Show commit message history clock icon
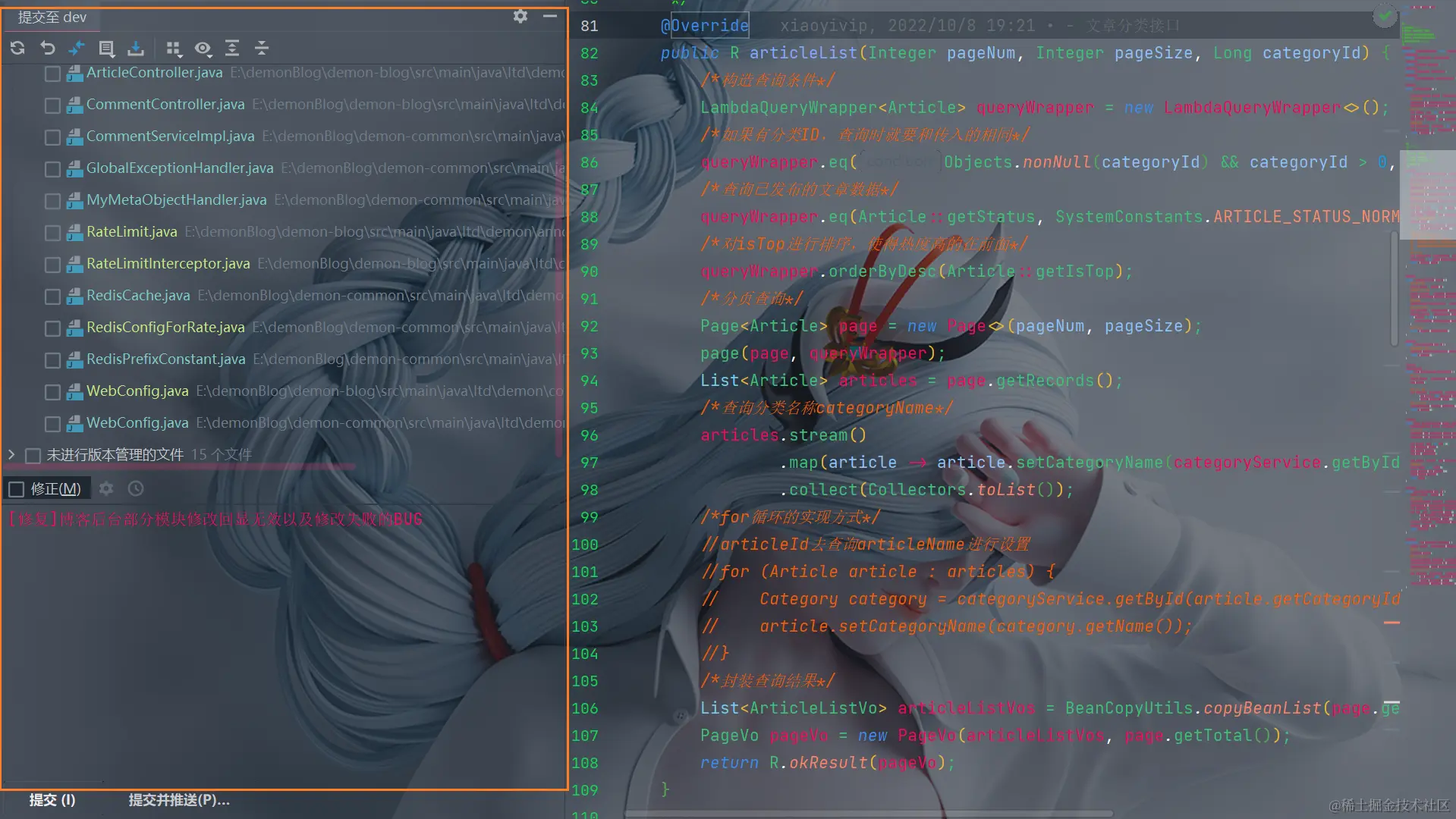 (x=136, y=489)
